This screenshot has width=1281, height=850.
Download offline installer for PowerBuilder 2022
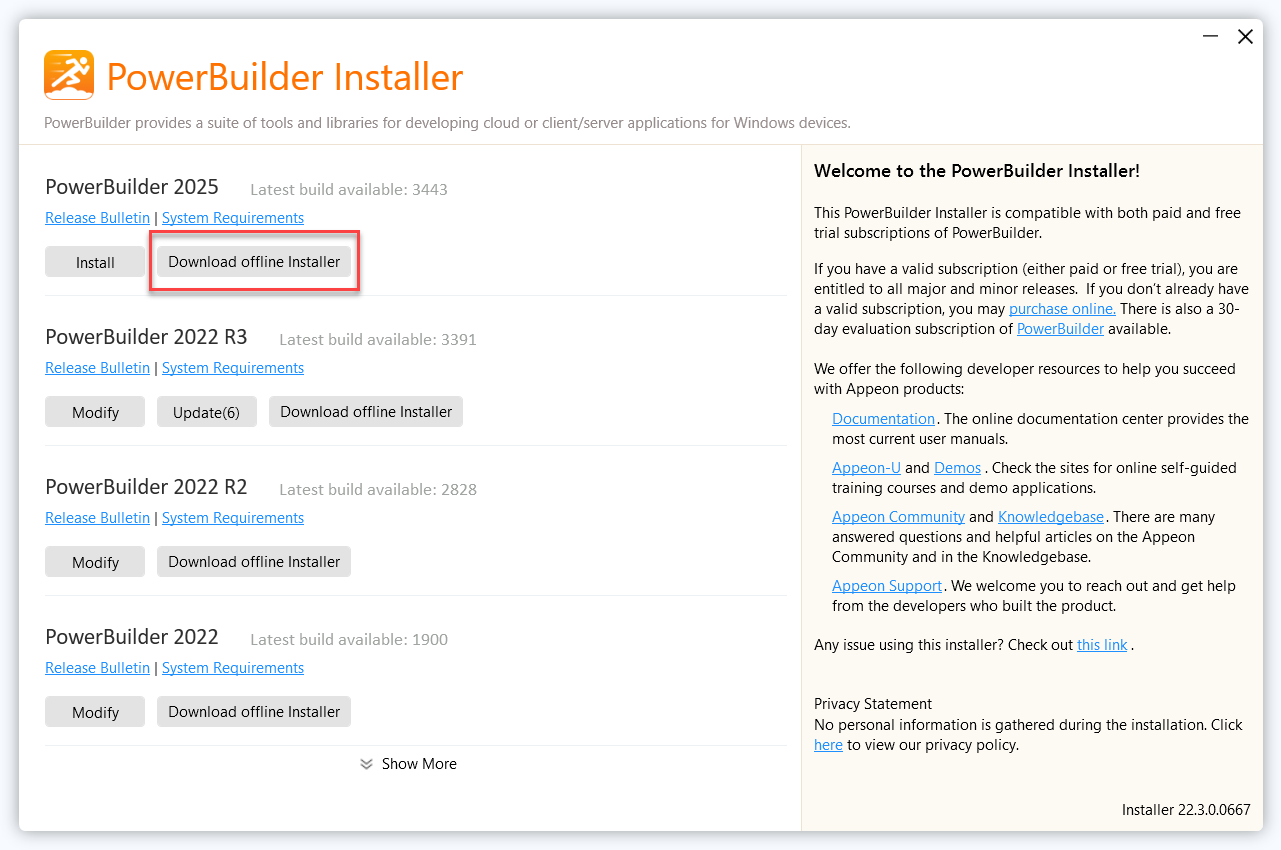coord(254,712)
